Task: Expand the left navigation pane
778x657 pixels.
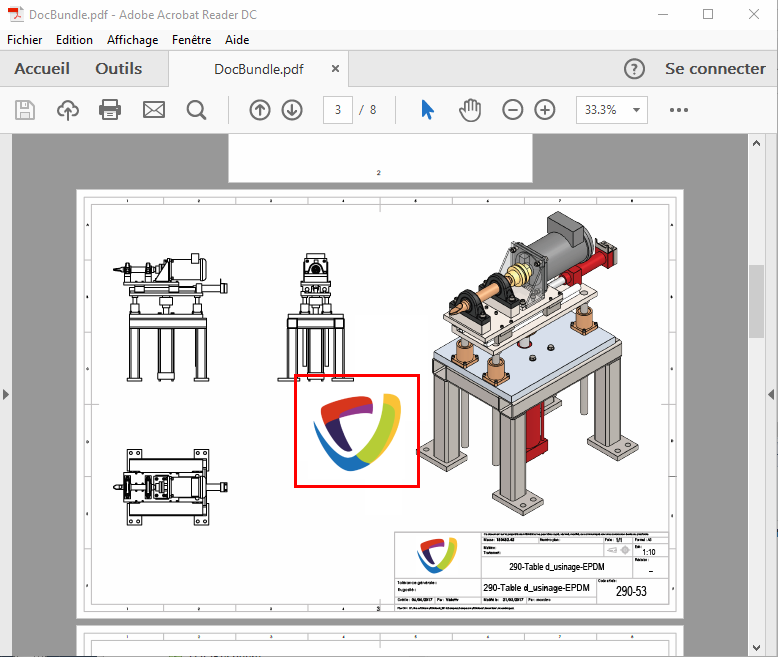Action: pos(6,395)
